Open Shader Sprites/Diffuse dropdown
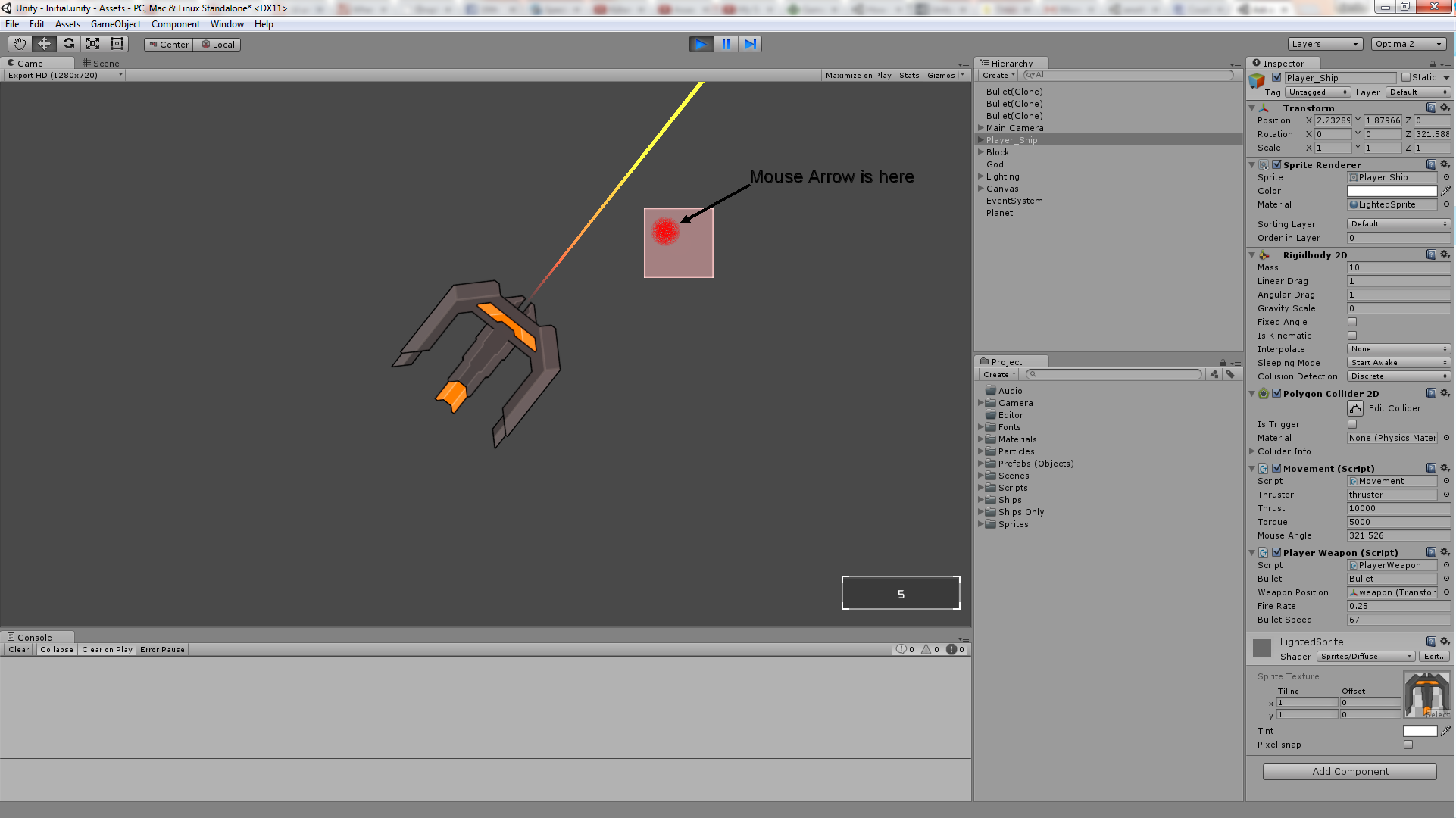This screenshot has width=1456, height=818. click(x=1366, y=657)
